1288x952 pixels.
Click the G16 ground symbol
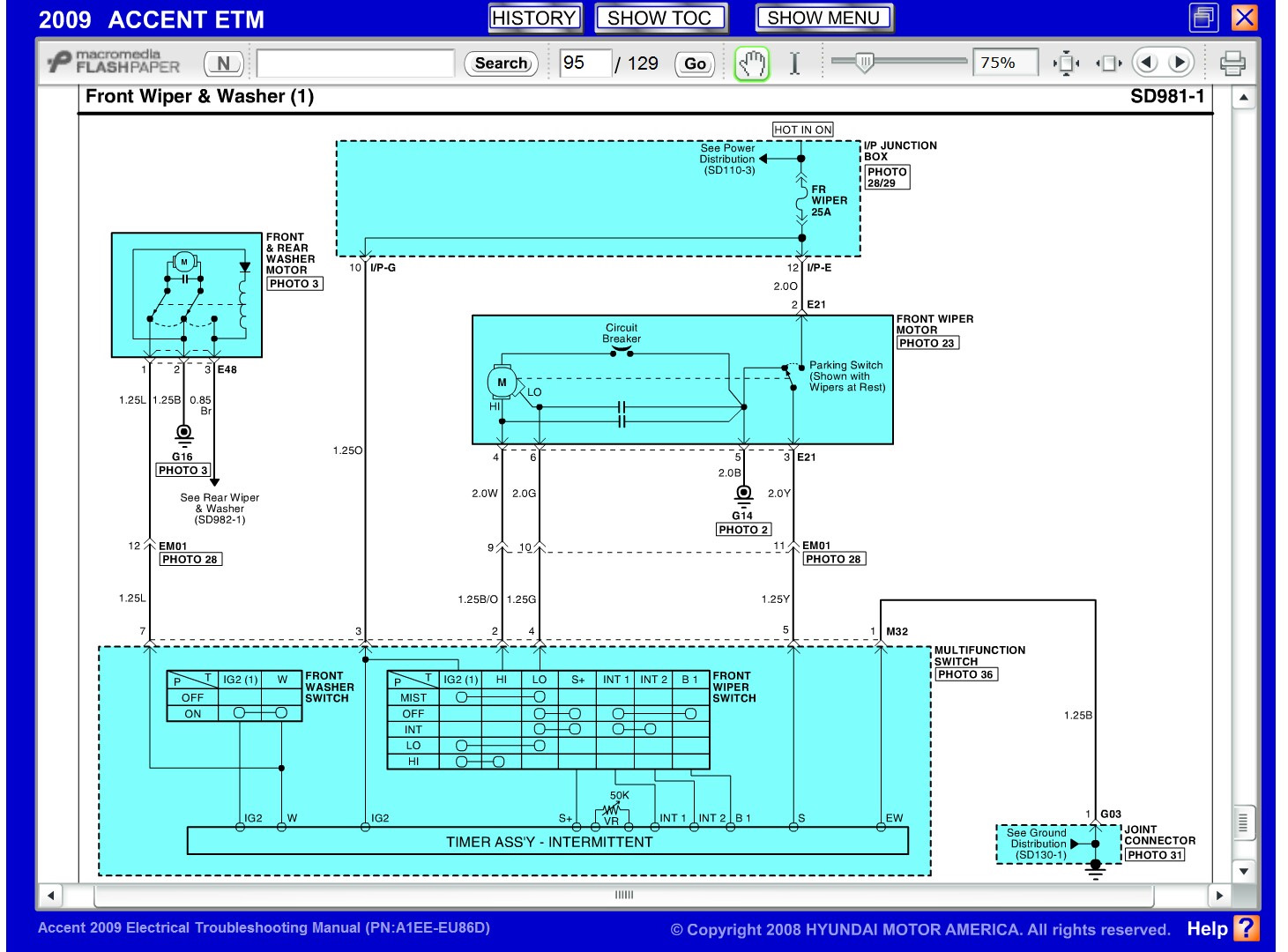pos(183,435)
